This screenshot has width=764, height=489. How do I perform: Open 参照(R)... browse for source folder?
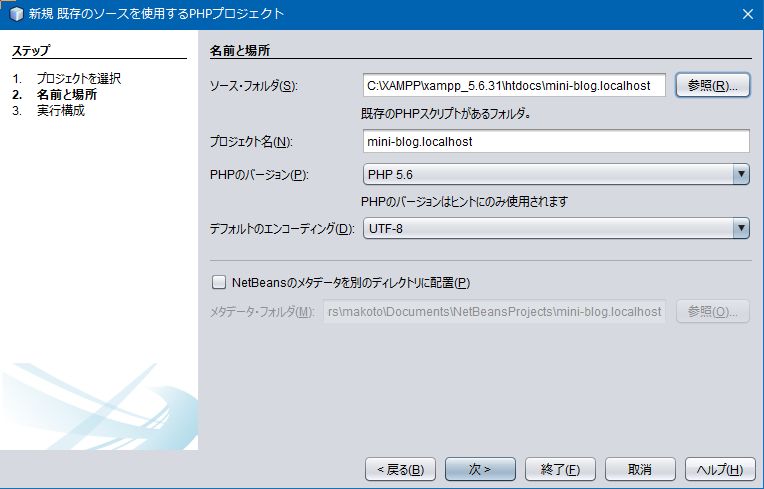tap(712, 86)
